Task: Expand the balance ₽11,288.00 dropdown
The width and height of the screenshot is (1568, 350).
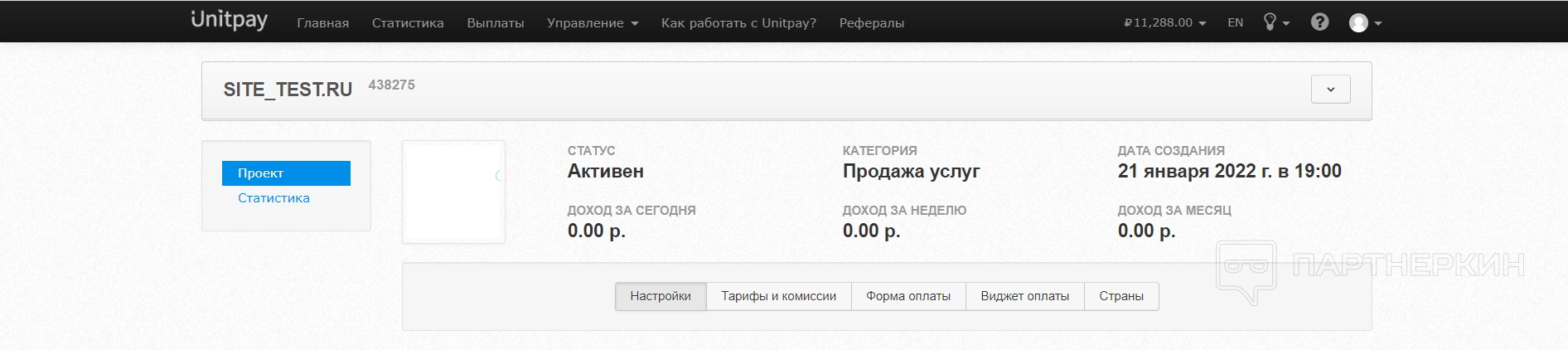Action: (x=1165, y=22)
